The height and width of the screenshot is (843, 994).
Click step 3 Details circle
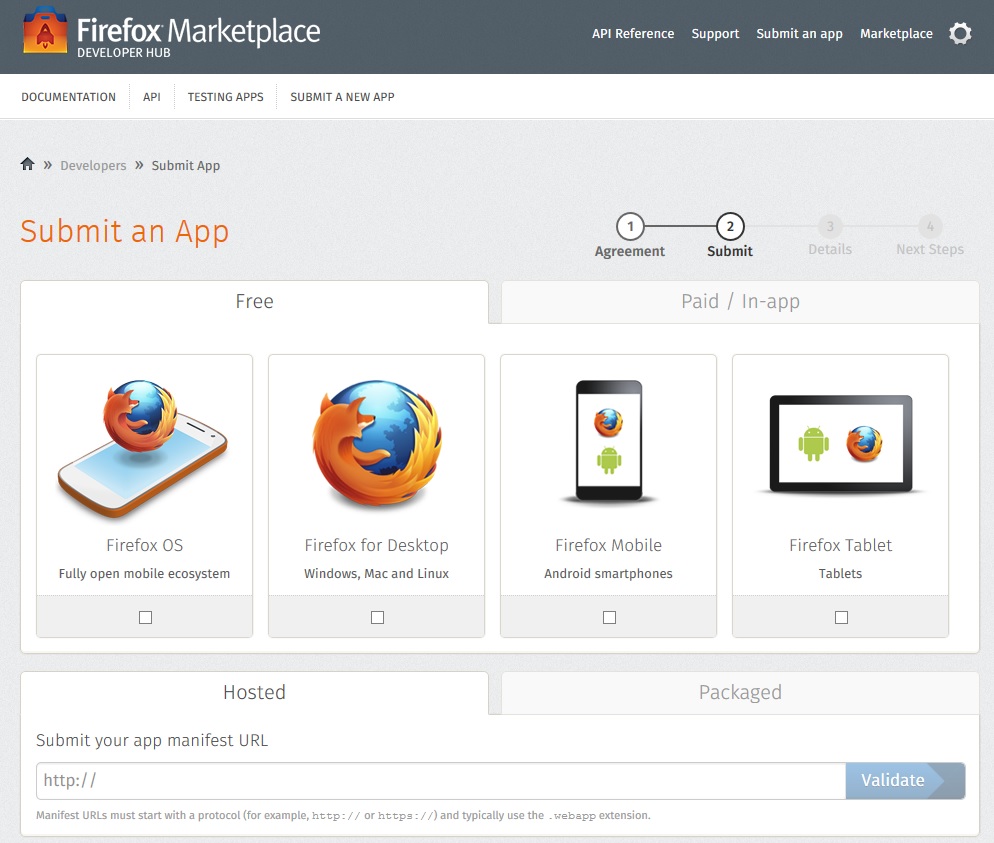click(830, 226)
